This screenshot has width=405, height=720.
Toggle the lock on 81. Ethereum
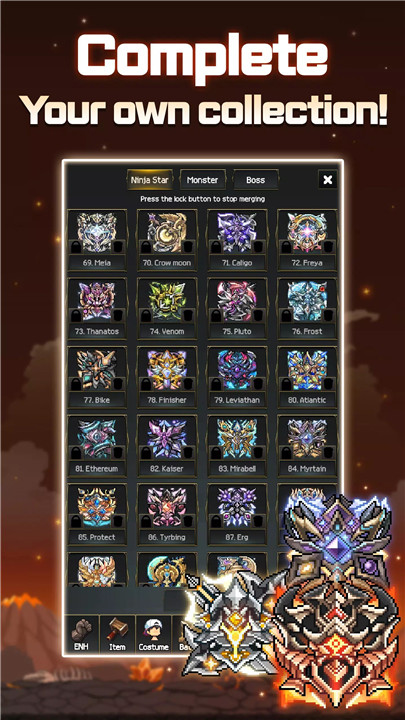[x=75, y=453]
